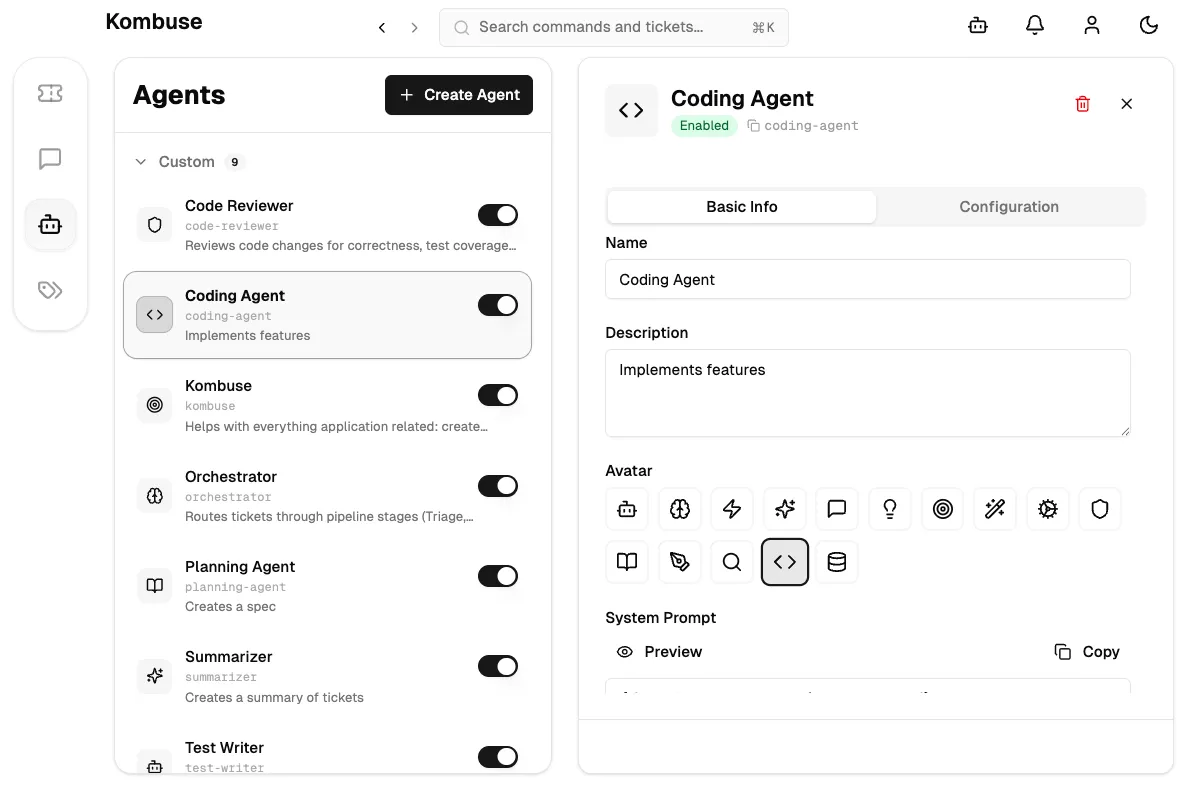Image resolution: width=1200 pixels, height=800 pixels.
Task: Switch to the Configuration tab
Action: [x=1009, y=206]
